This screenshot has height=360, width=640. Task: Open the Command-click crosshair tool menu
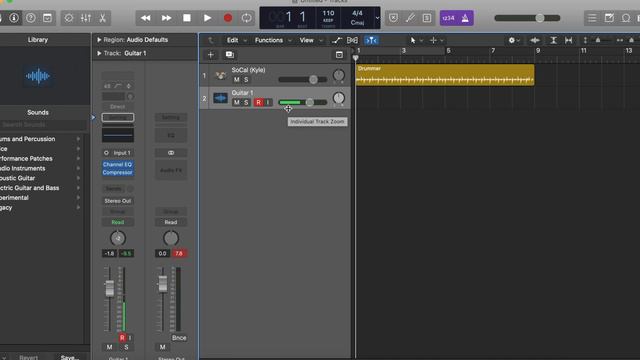436,40
